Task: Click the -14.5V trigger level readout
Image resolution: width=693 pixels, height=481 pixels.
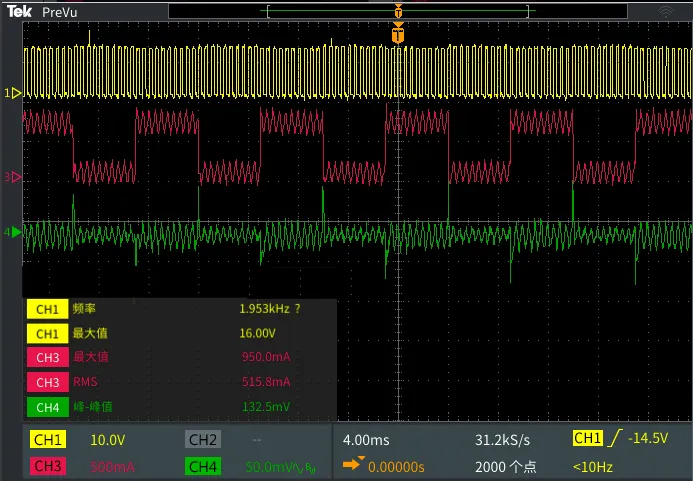Action: pyautogui.click(x=647, y=438)
